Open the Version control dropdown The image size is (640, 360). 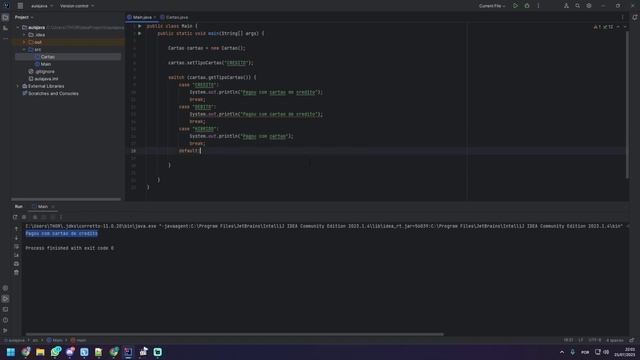coord(77,6)
